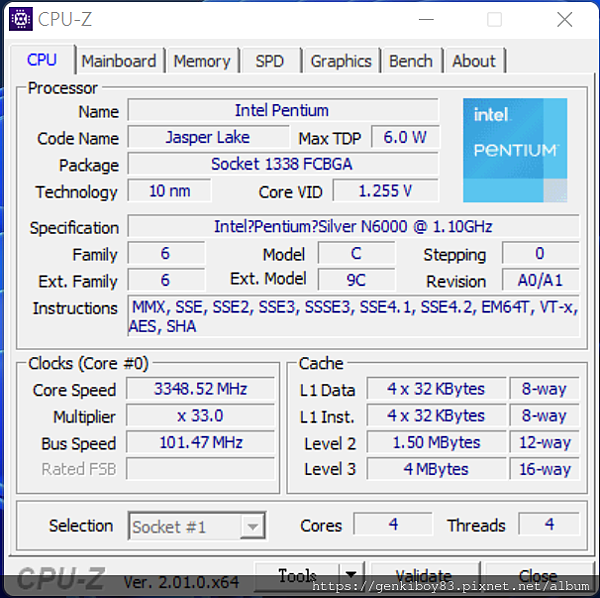The width and height of the screenshot is (600, 598).
Task: Click the Specification field with N6000
Action: point(353,226)
